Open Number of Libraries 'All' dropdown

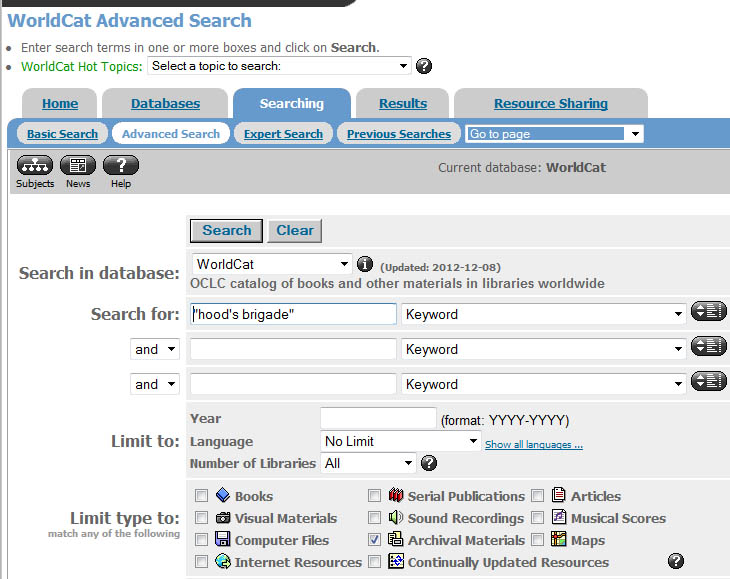coord(368,463)
